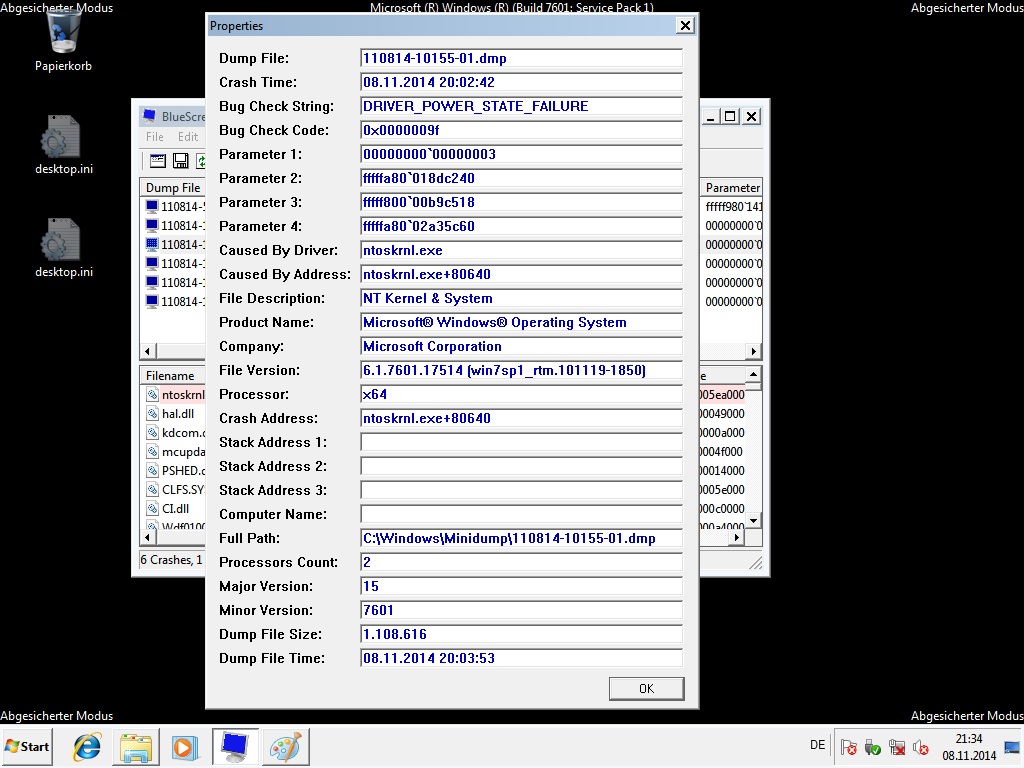
Task: Click the empty Computer Name field
Action: click(521, 514)
